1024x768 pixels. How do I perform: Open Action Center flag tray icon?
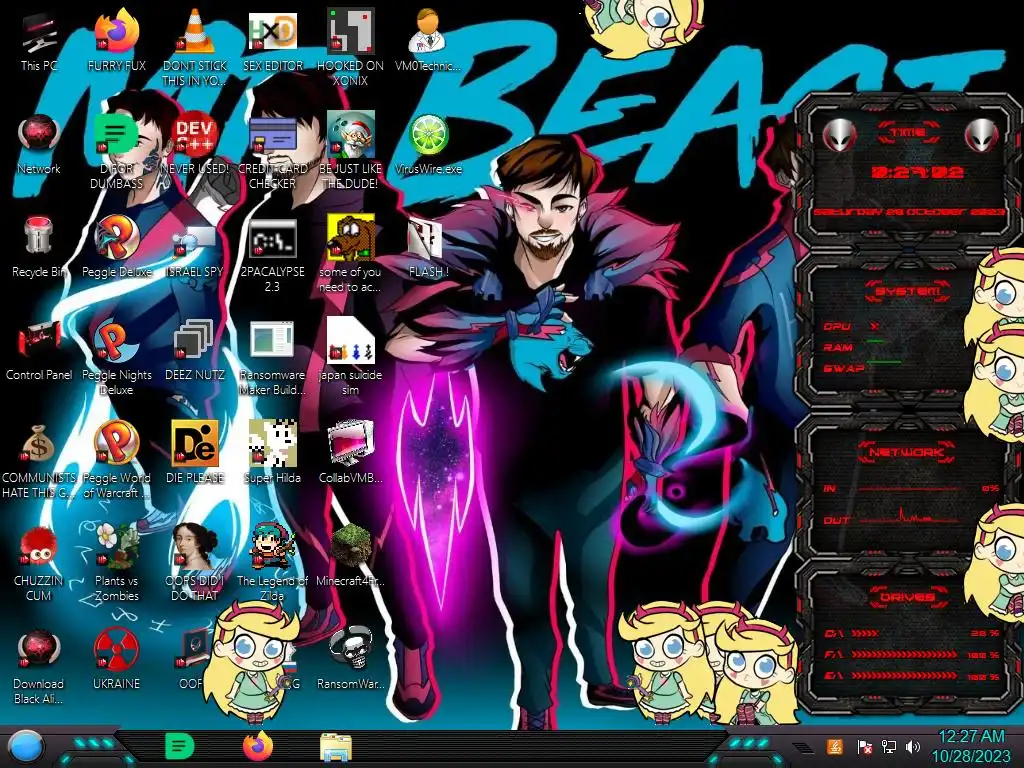pos(864,746)
